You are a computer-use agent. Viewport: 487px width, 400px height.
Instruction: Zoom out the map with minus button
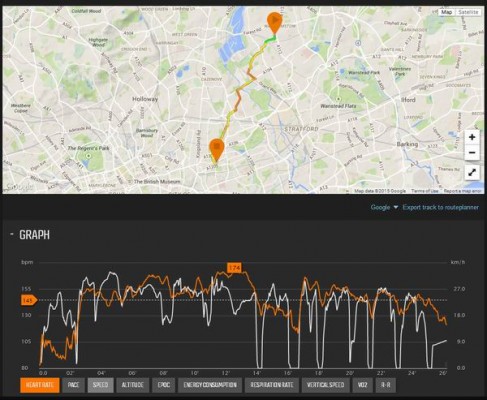coord(472,153)
